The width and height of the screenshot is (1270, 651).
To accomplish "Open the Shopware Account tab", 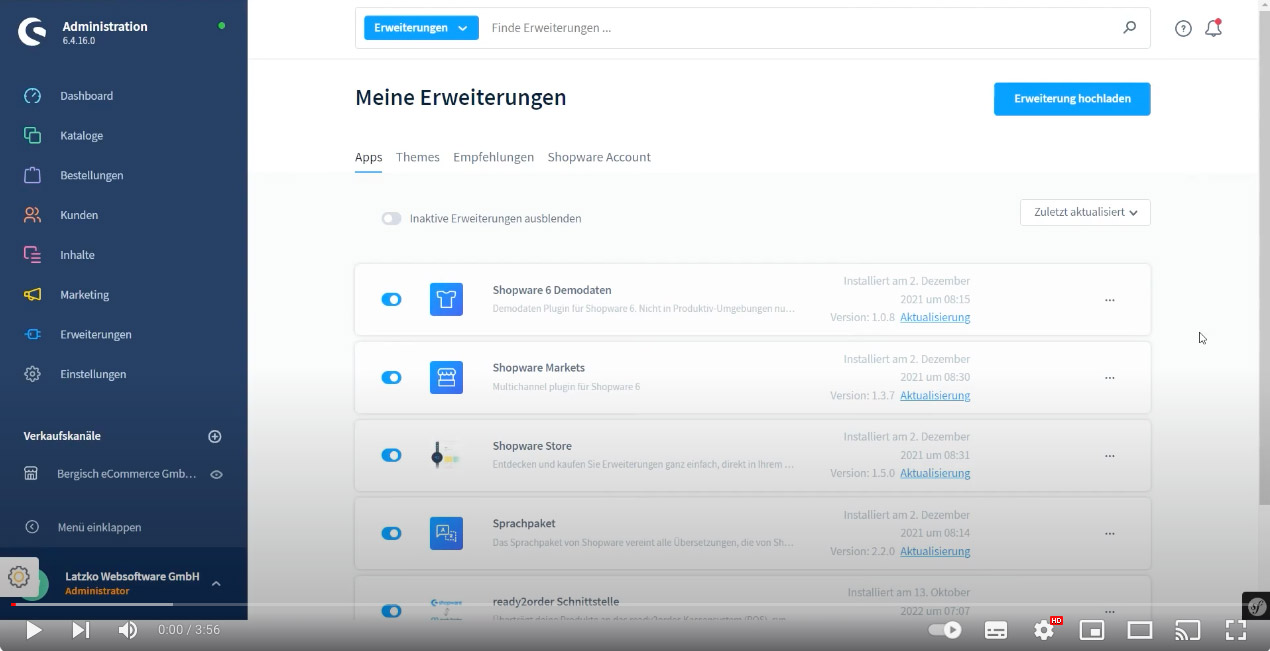I will (598, 157).
